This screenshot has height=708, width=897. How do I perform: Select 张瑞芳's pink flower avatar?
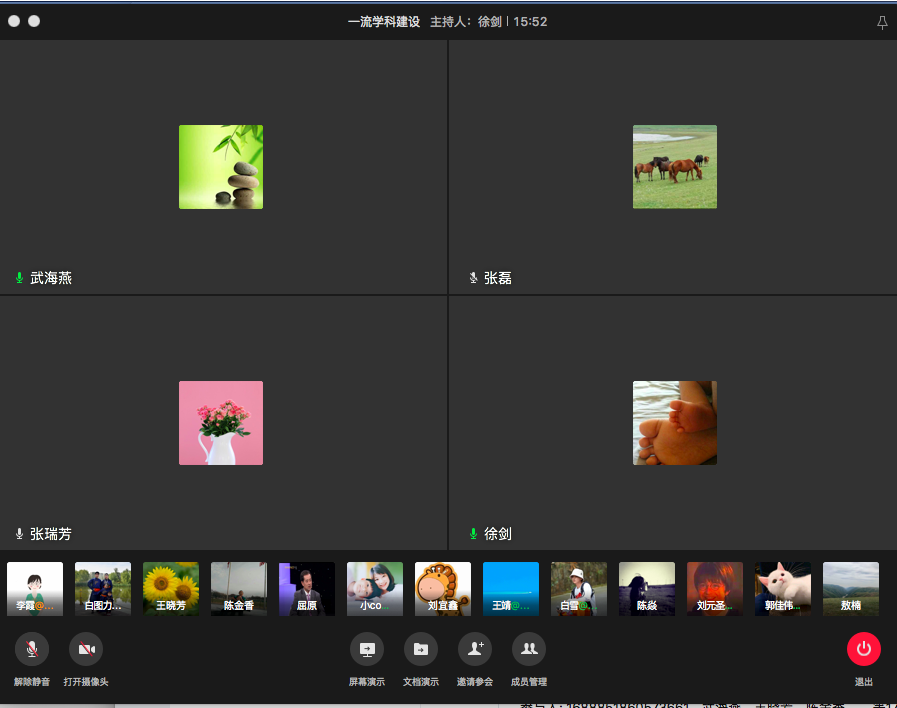[x=221, y=423]
